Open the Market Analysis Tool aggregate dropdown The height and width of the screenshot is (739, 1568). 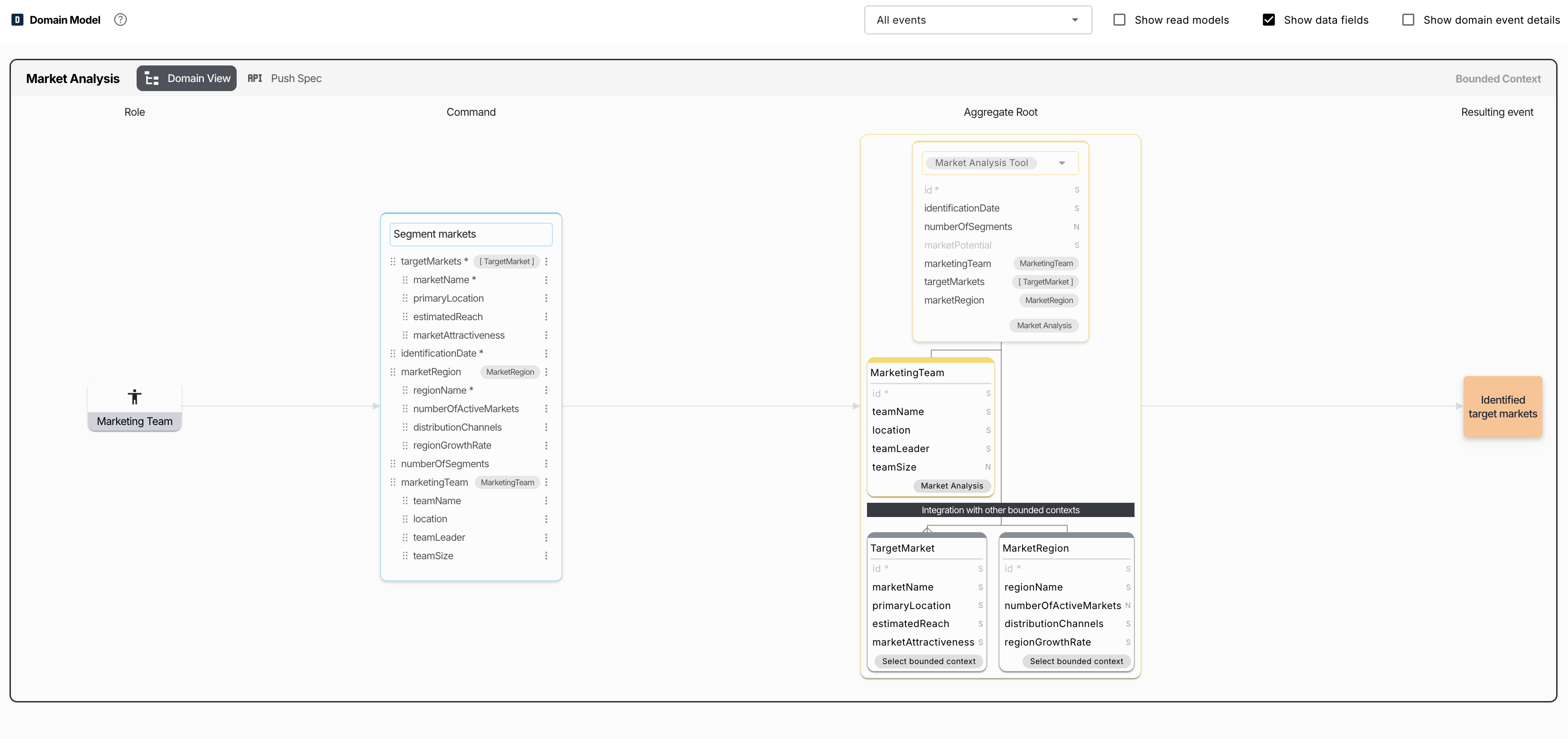click(x=1000, y=163)
